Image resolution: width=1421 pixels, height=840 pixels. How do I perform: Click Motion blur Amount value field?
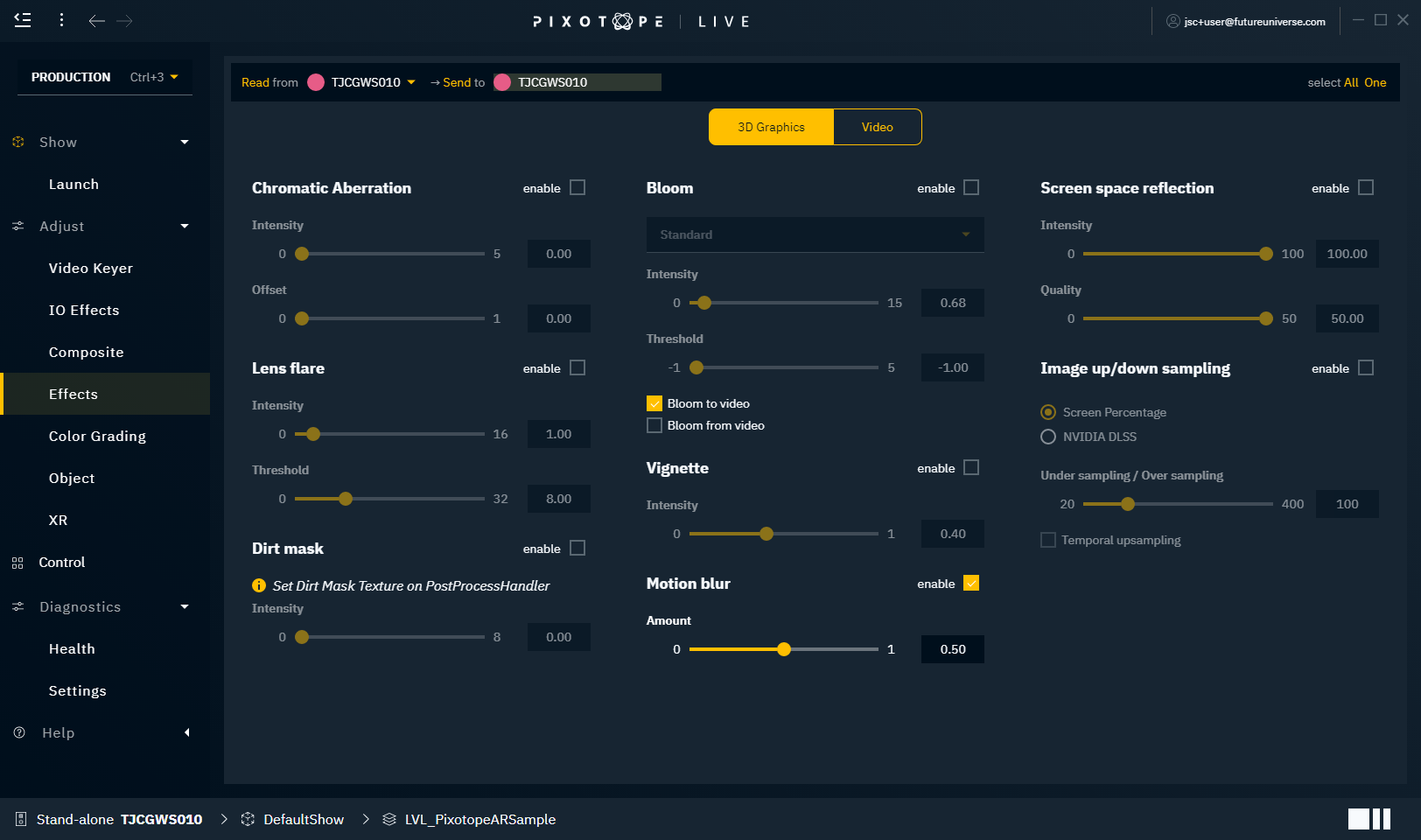[953, 649]
